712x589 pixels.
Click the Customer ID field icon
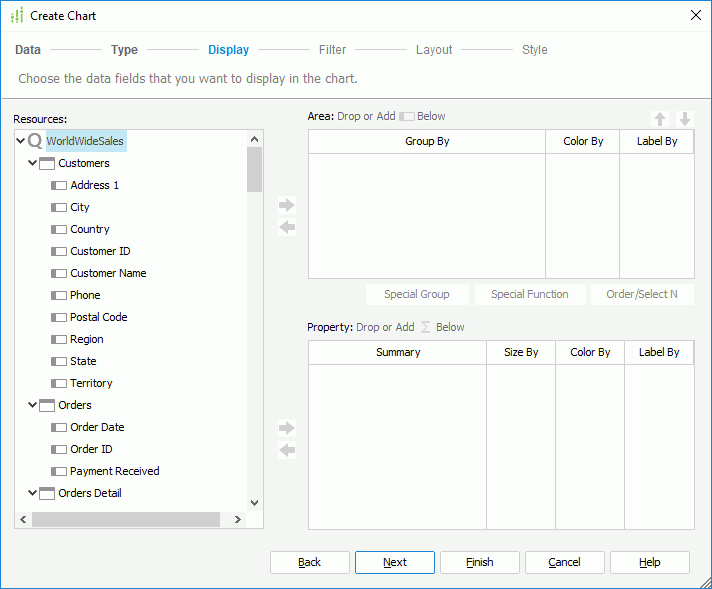point(59,251)
